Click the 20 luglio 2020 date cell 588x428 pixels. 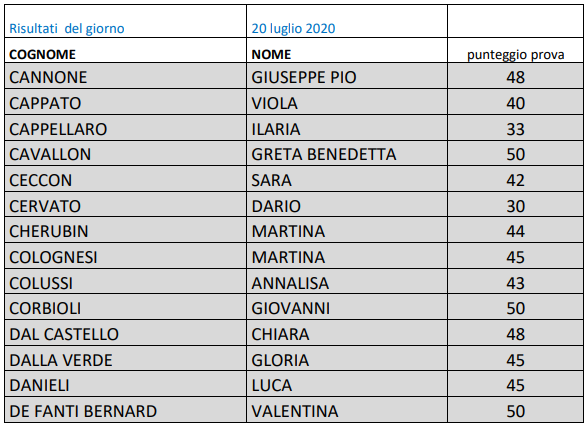point(347,21)
